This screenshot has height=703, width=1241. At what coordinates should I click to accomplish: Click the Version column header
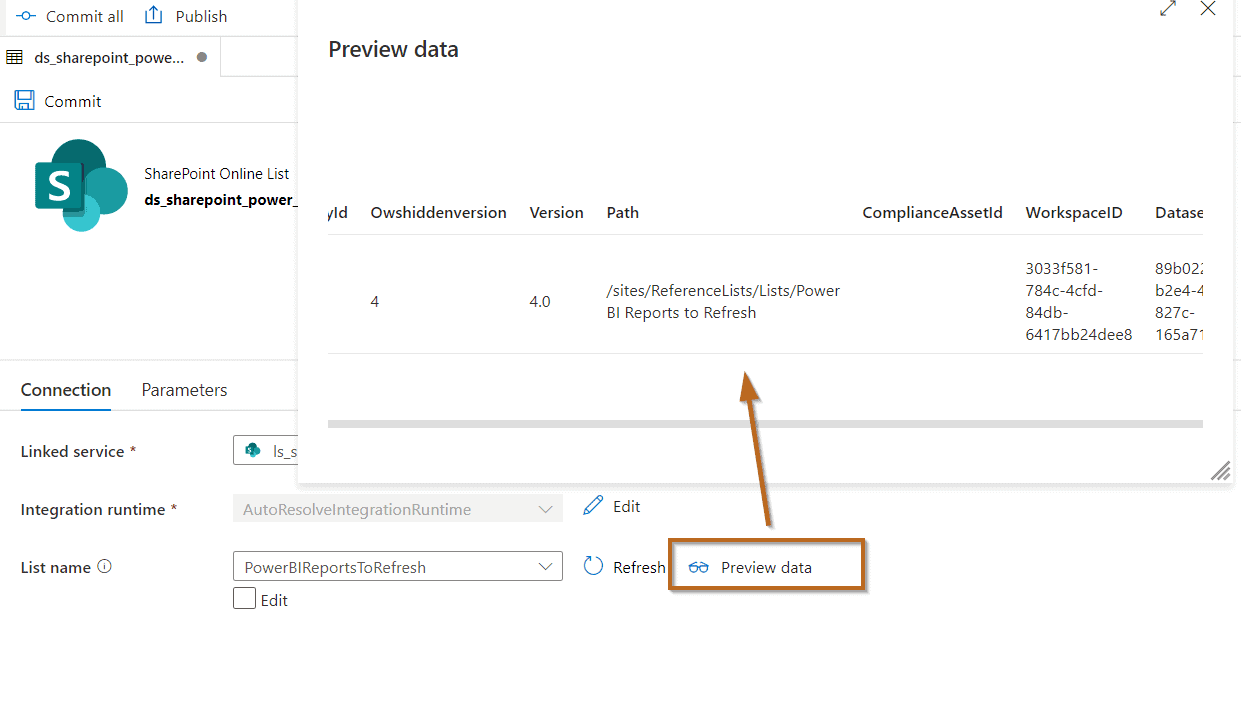[556, 212]
